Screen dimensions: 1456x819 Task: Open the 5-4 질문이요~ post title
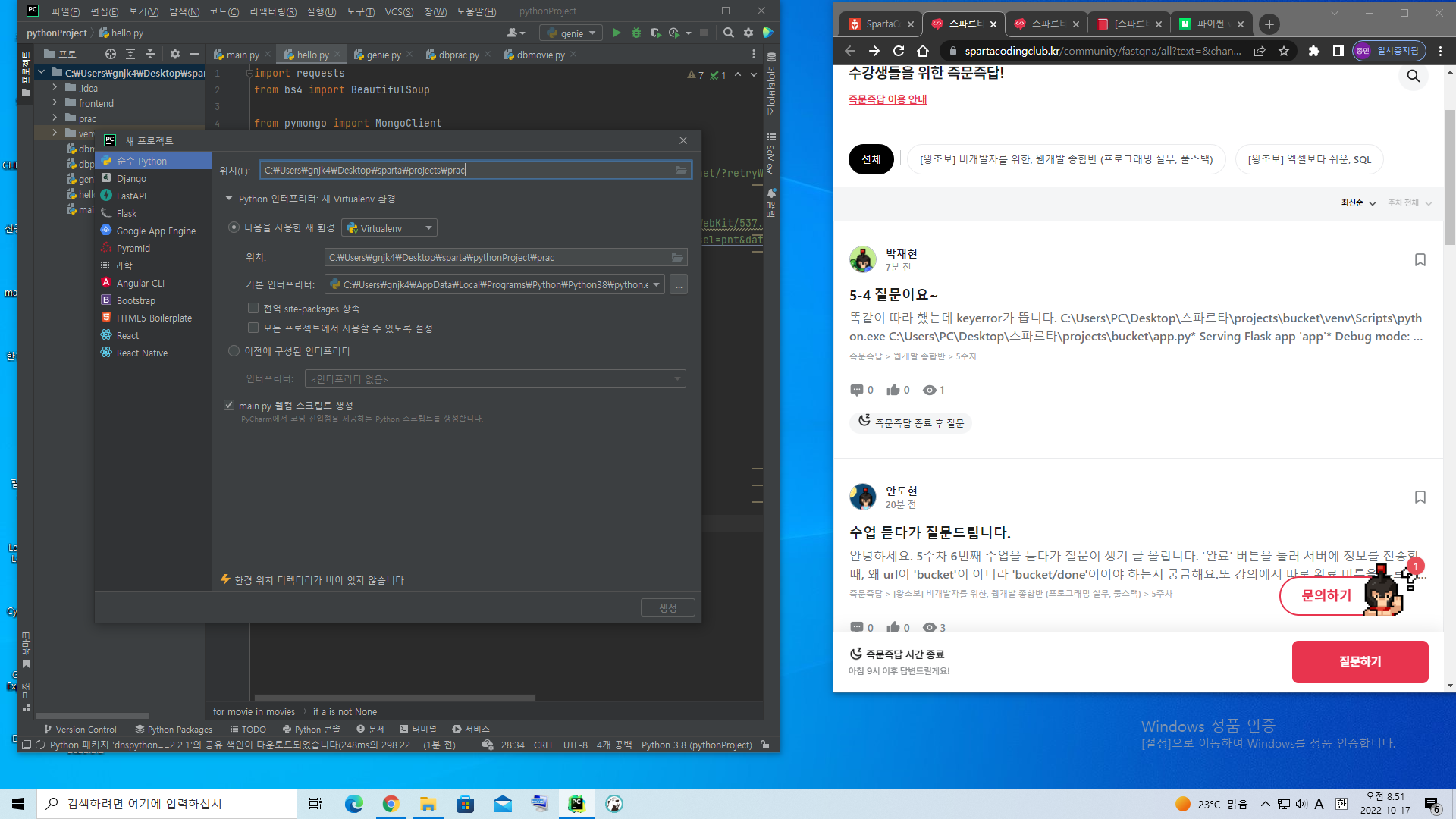tap(893, 294)
